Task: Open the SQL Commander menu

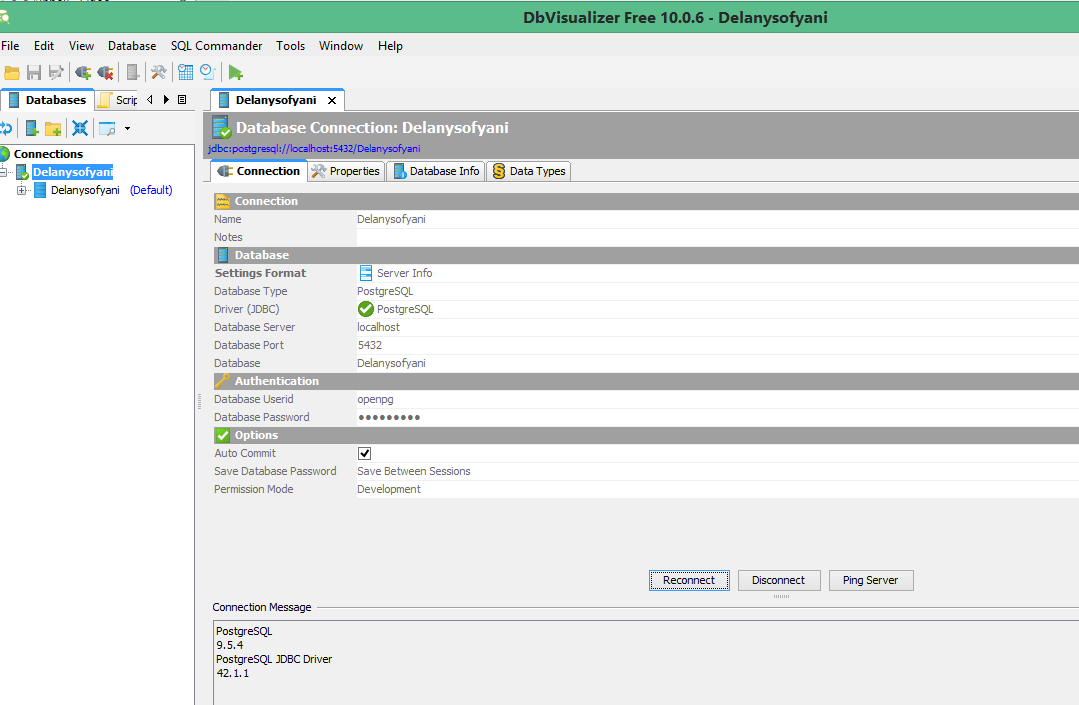Action: 217,46
